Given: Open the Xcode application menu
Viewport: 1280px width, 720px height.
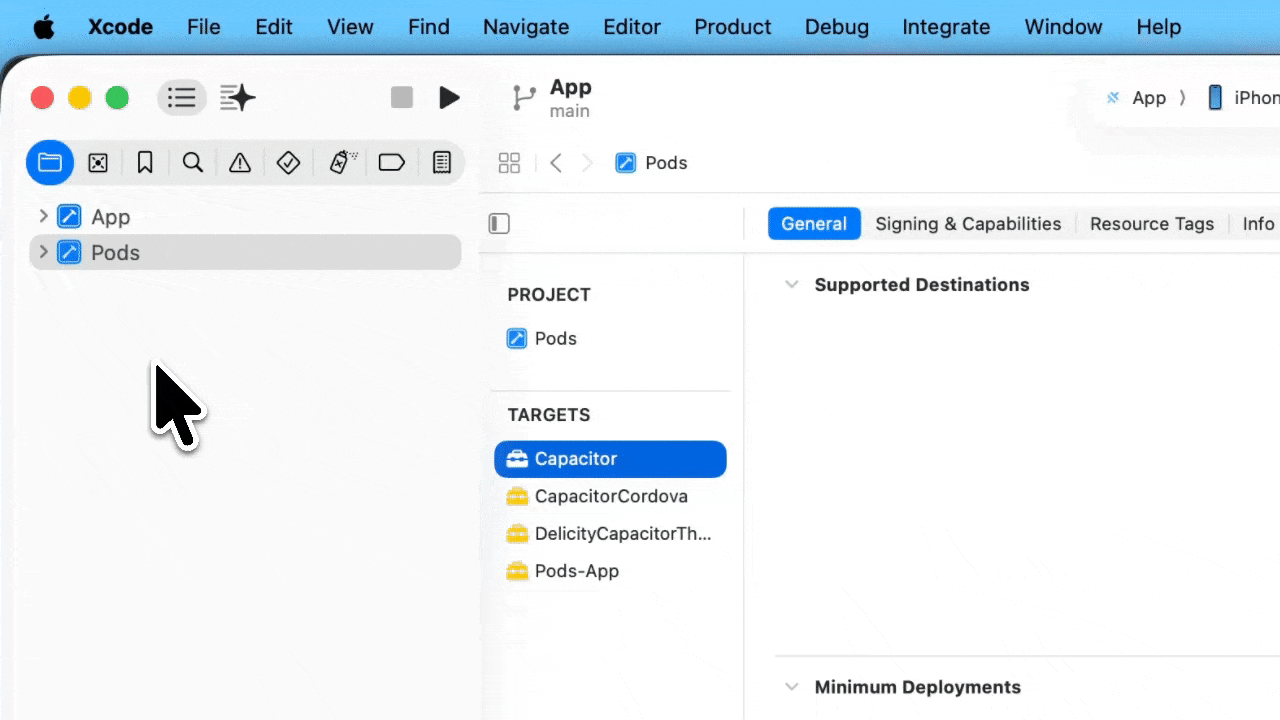Looking at the screenshot, I should pos(120,27).
